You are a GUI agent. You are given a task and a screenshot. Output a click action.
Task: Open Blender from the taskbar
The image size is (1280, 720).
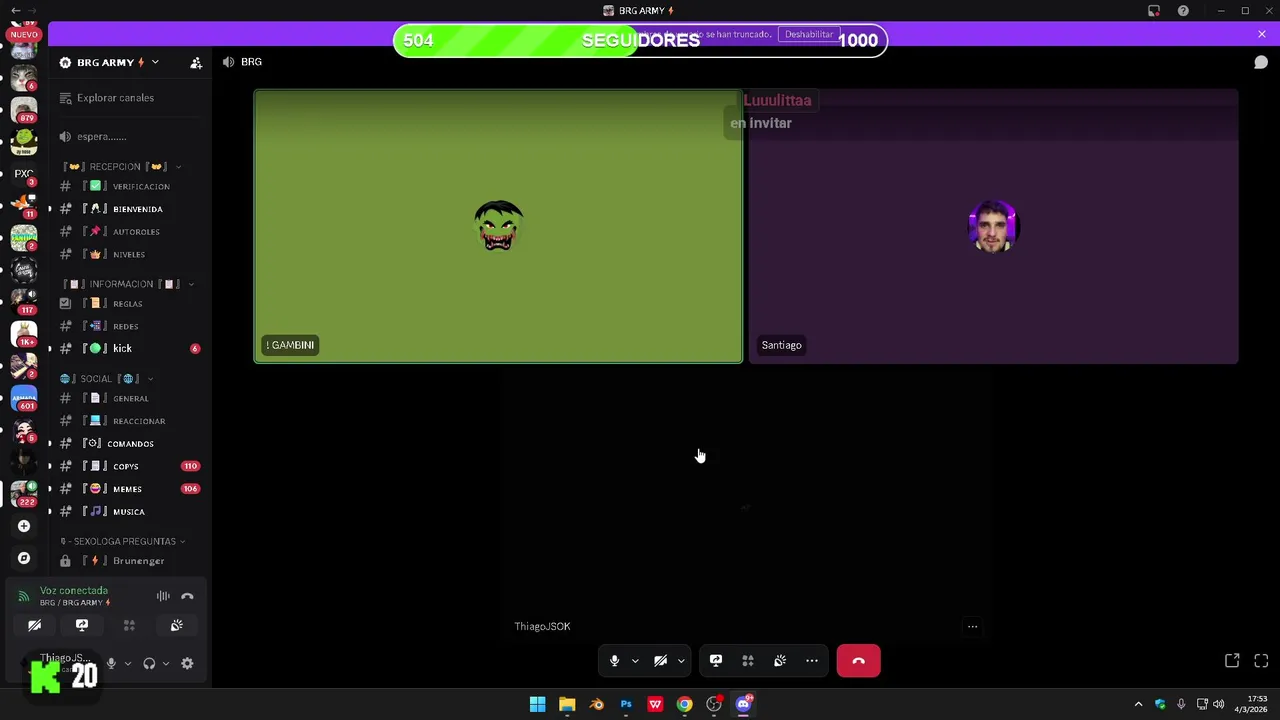pos(596,704)
